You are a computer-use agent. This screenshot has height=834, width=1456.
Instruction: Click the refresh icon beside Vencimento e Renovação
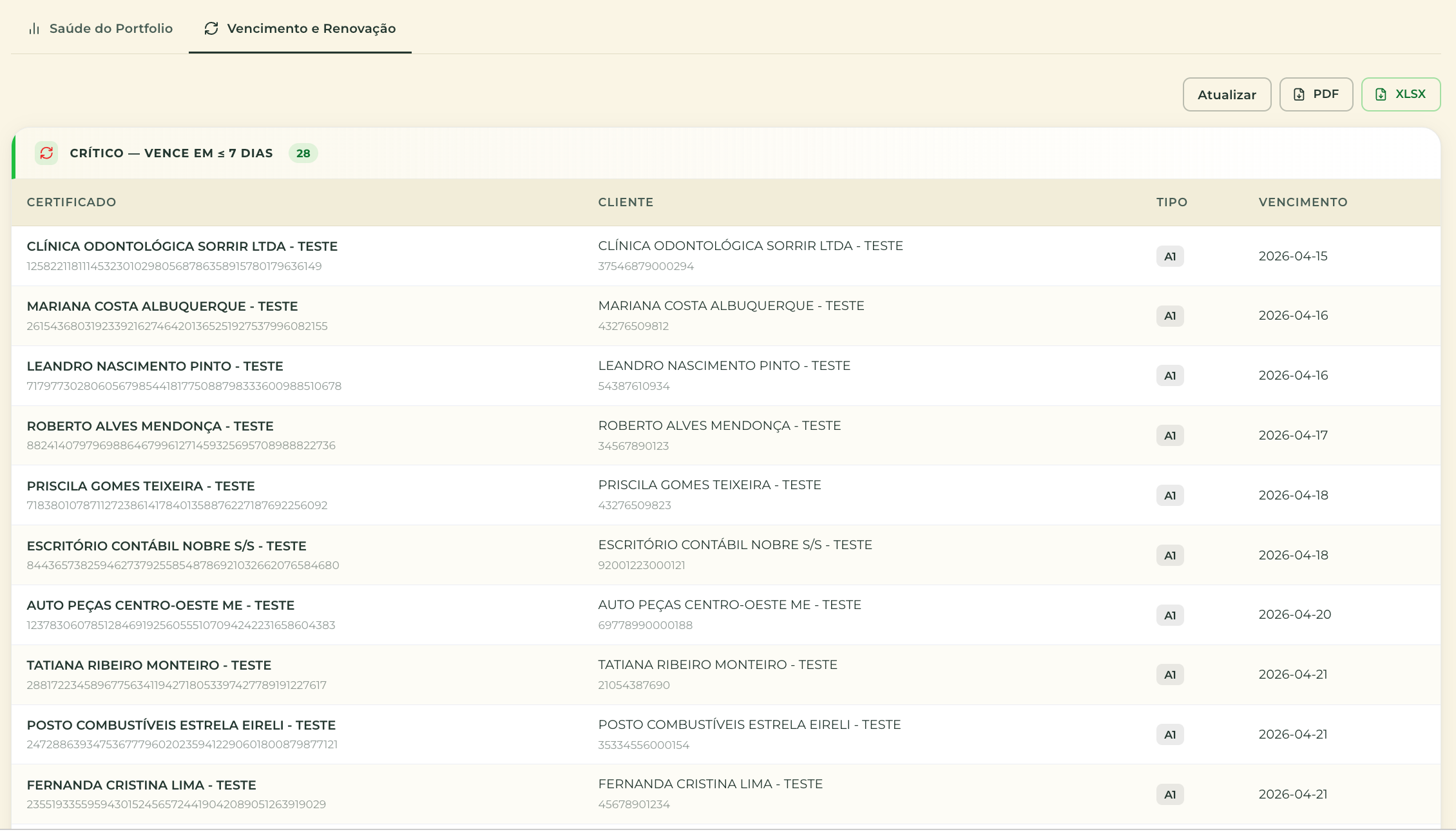click(x=211, y=28)
